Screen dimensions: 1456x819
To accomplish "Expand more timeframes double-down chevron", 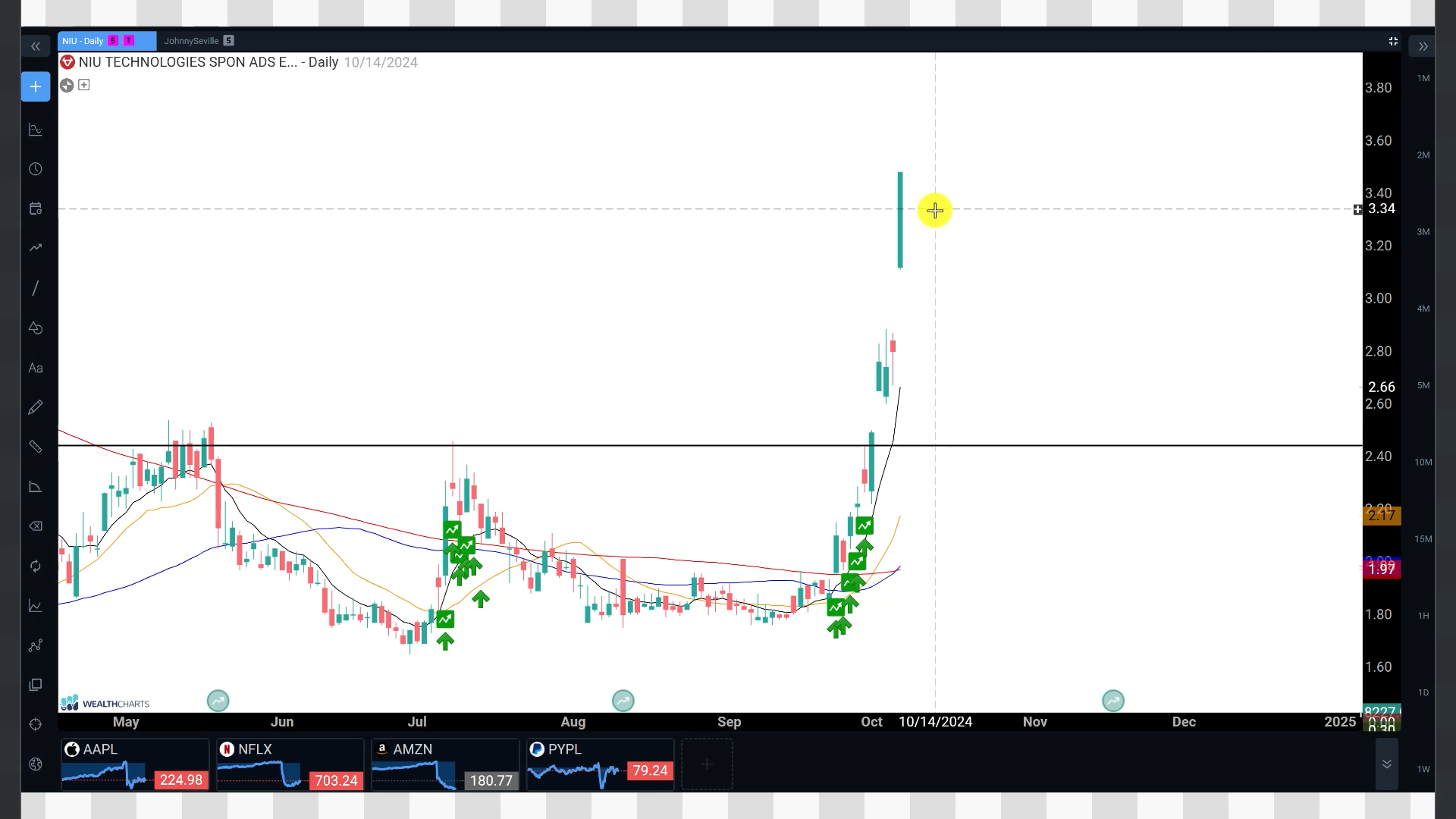I will click(x=1386, y=764).
